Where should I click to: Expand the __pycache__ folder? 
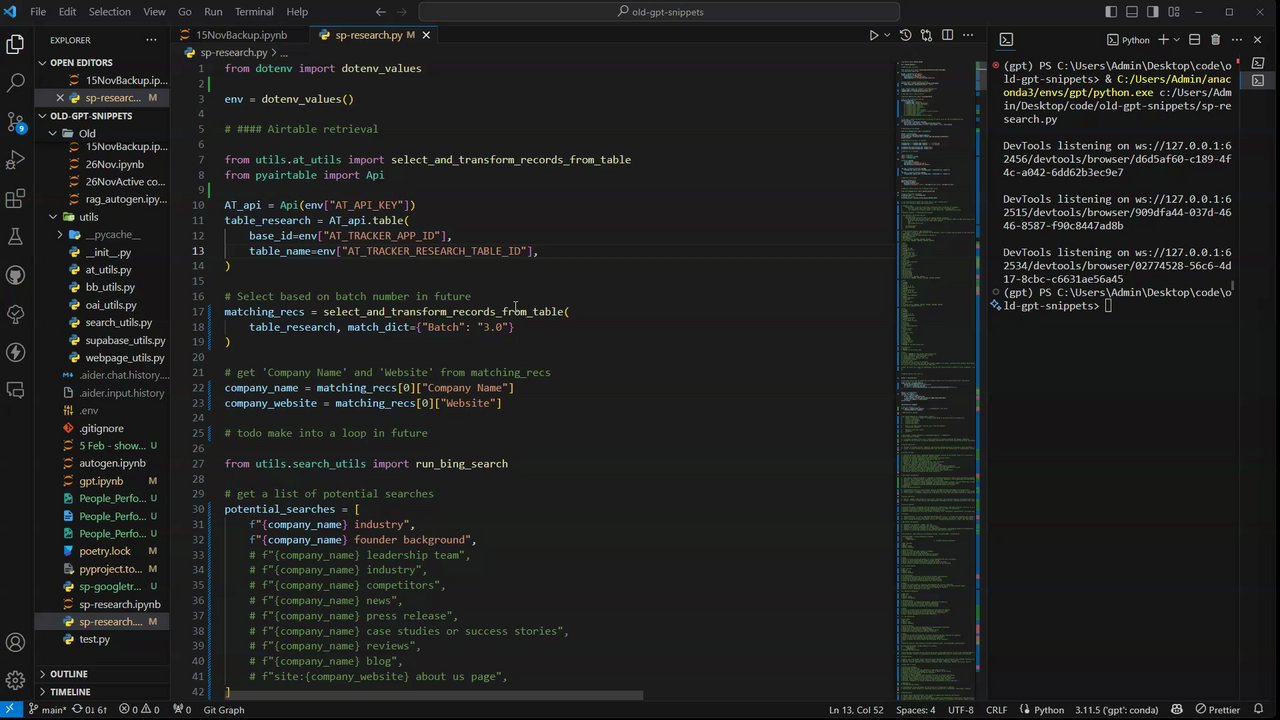(x=112, y=235)
